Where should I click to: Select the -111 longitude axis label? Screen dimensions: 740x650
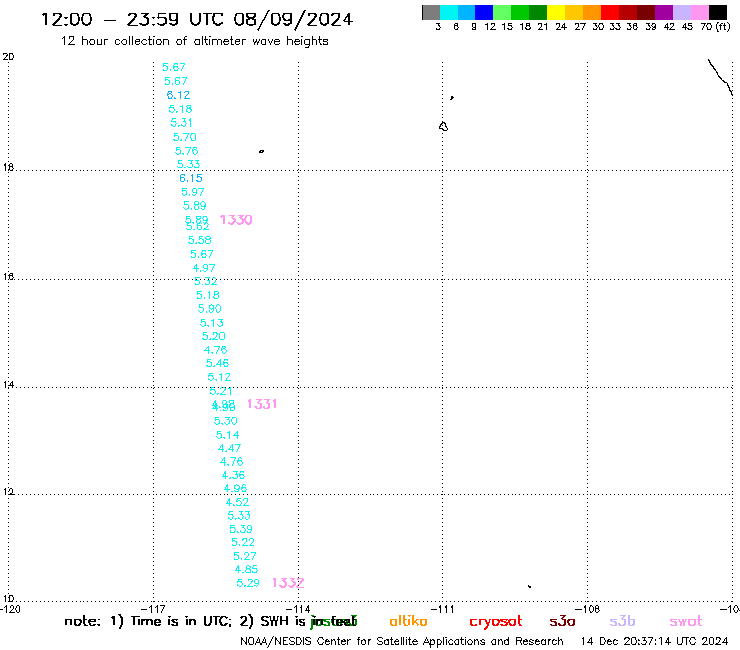(442, 609)
